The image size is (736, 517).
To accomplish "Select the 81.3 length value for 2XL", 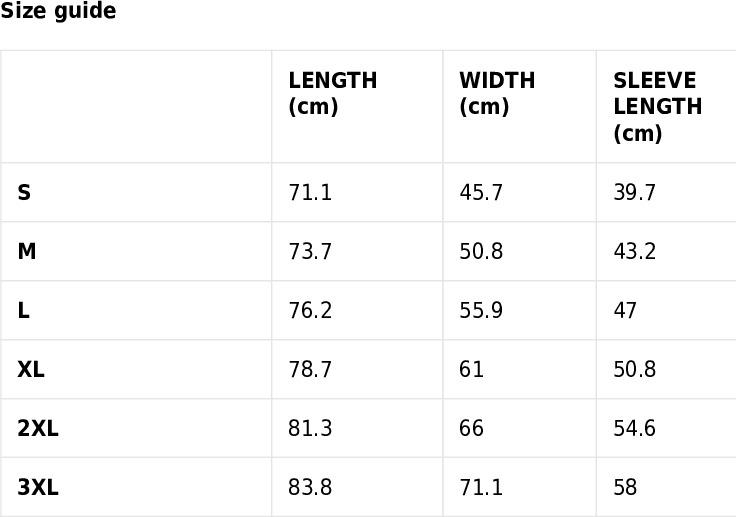I will [310, 428].
